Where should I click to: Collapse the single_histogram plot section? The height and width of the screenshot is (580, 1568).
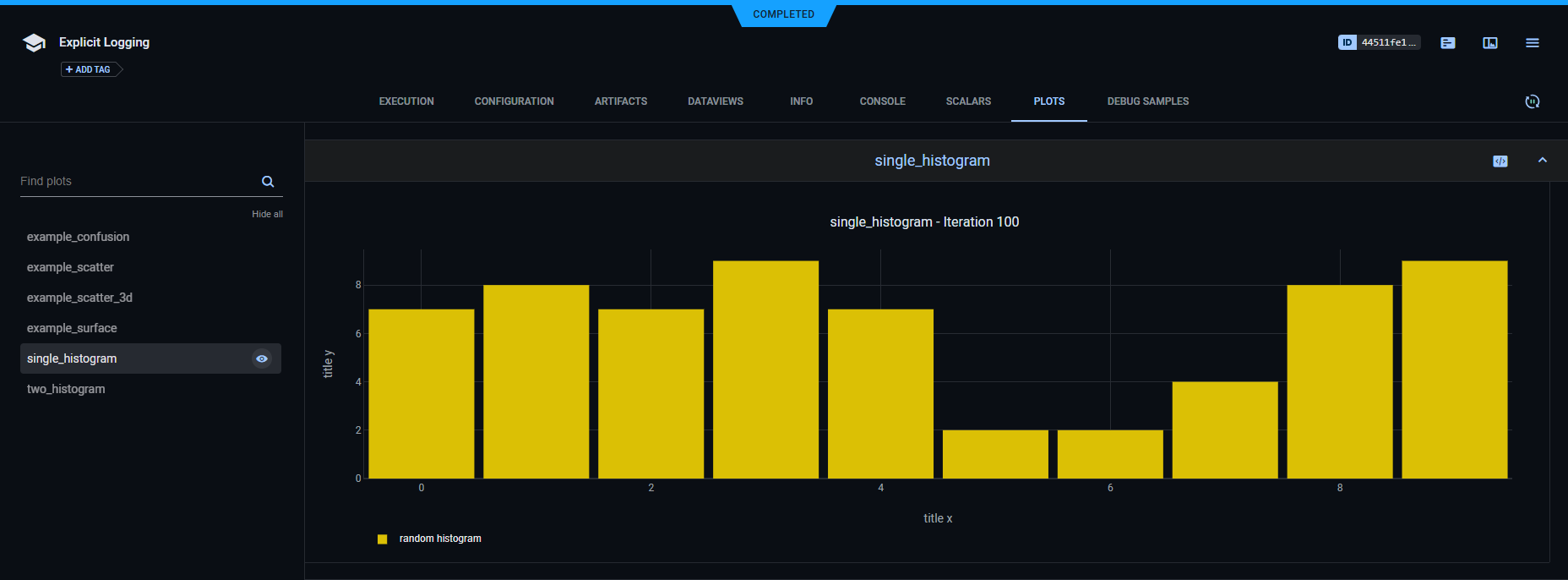[1543, 161]
